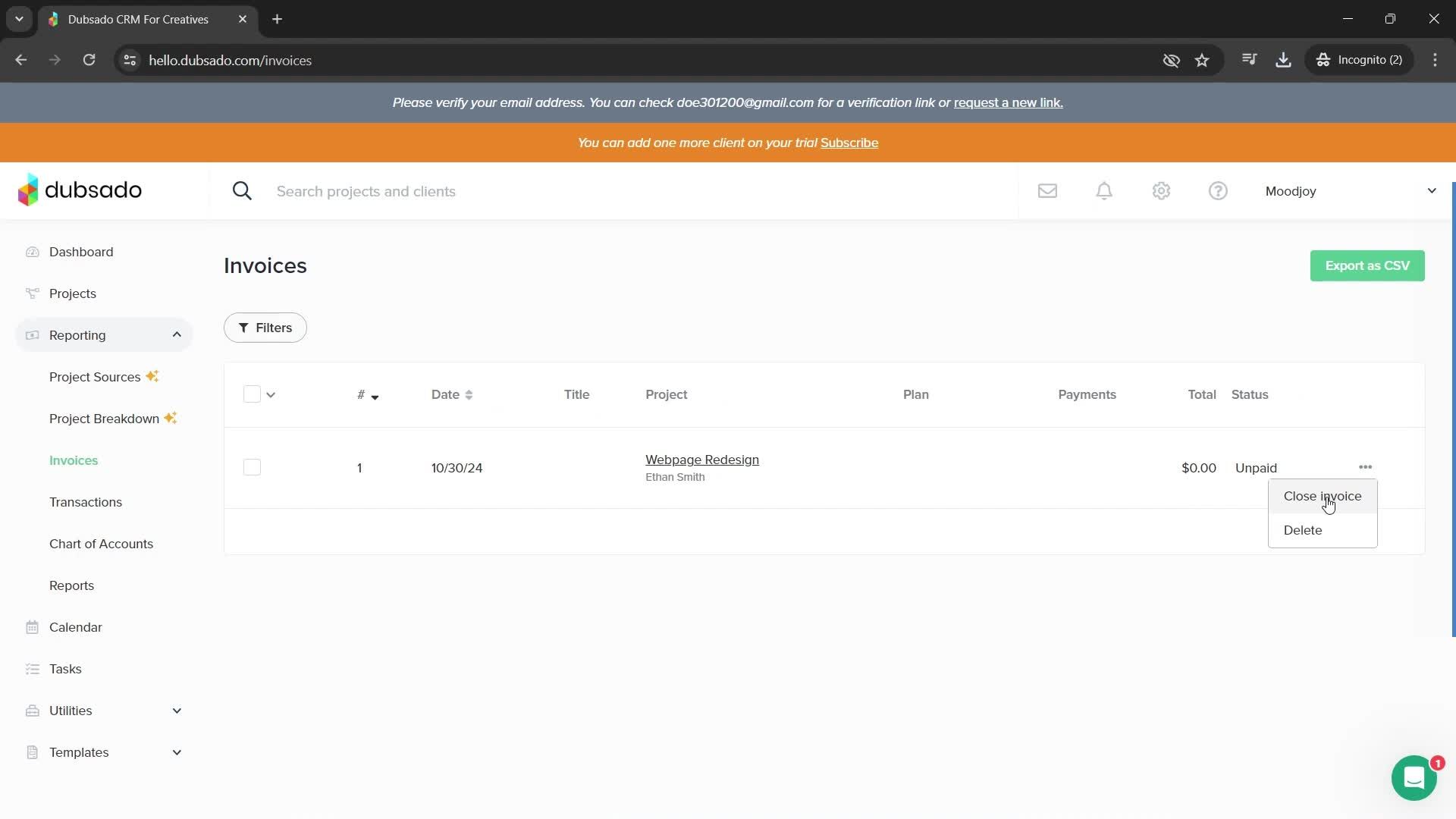Reload the page in browser
Image resolution: width=1456 pixels, height=819 pixels.
89,60
